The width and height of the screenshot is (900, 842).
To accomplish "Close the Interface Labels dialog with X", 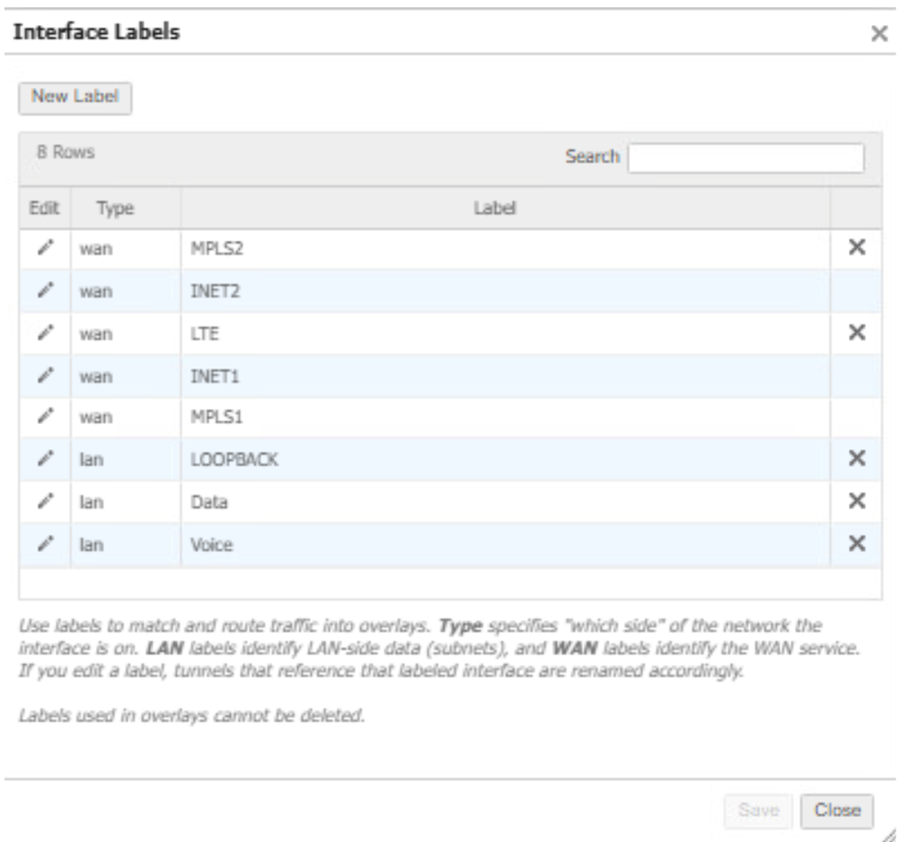I will pos(879,34).
